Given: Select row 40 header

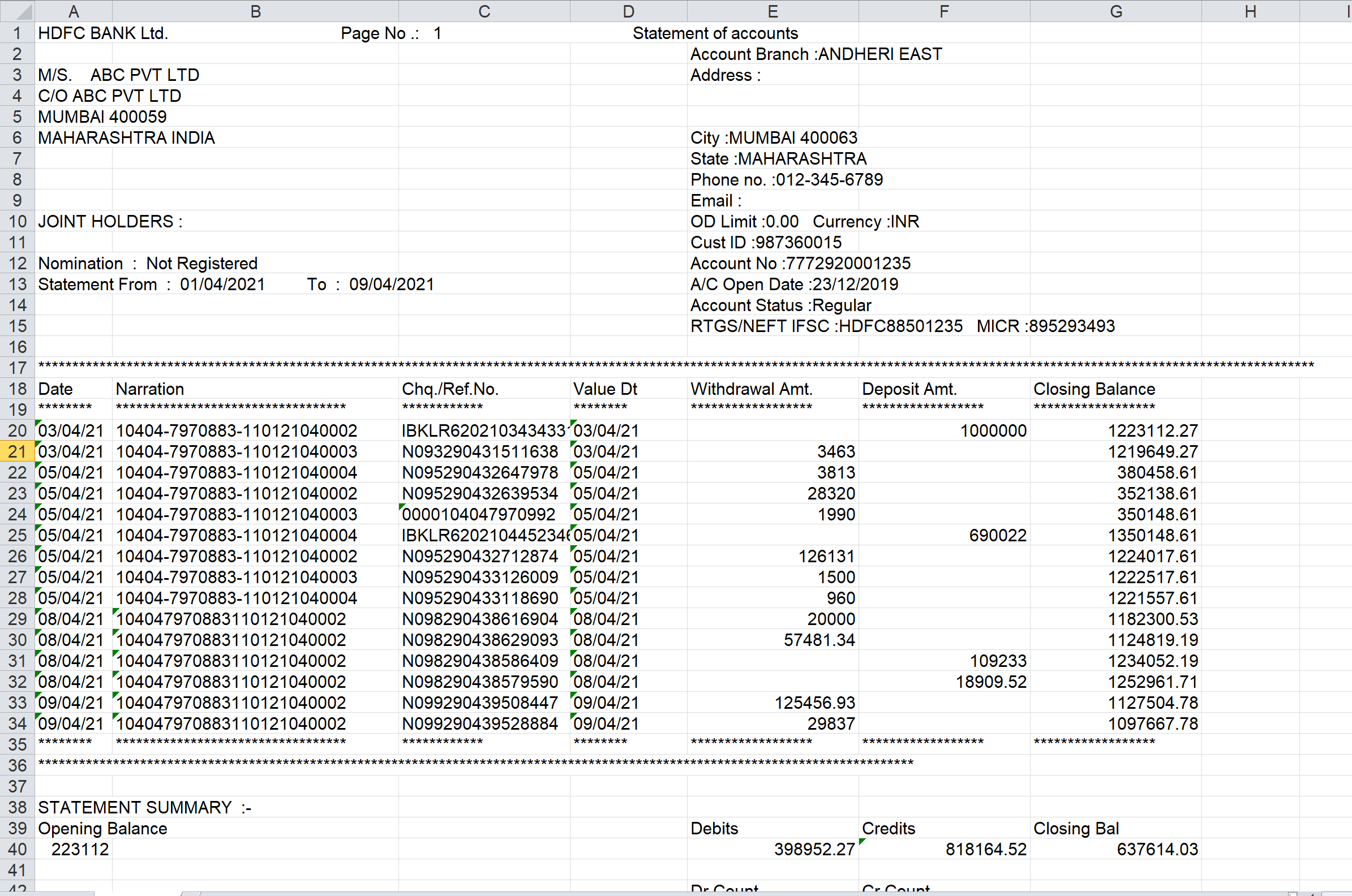Looking at the screenshot, I should [17, 849].
